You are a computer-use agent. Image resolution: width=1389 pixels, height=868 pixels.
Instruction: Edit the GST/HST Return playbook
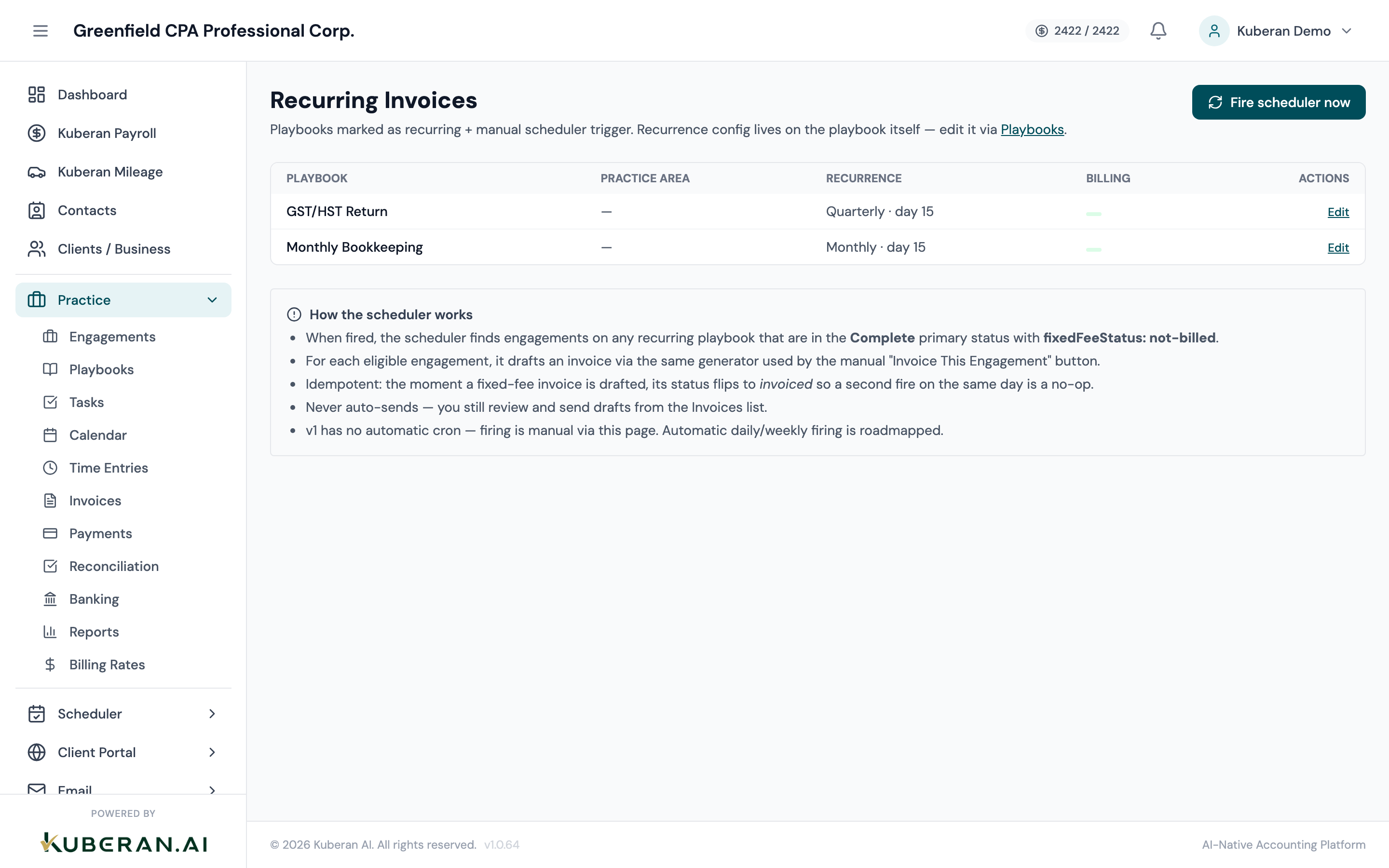(x=1338, y=212)
